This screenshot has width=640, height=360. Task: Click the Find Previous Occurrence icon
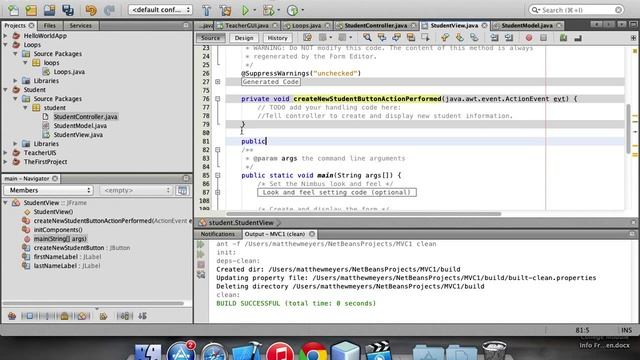(382, 38)
